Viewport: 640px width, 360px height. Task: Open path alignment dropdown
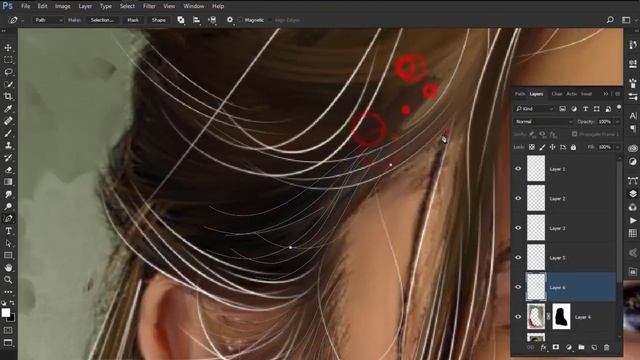(x=196, y=20)
